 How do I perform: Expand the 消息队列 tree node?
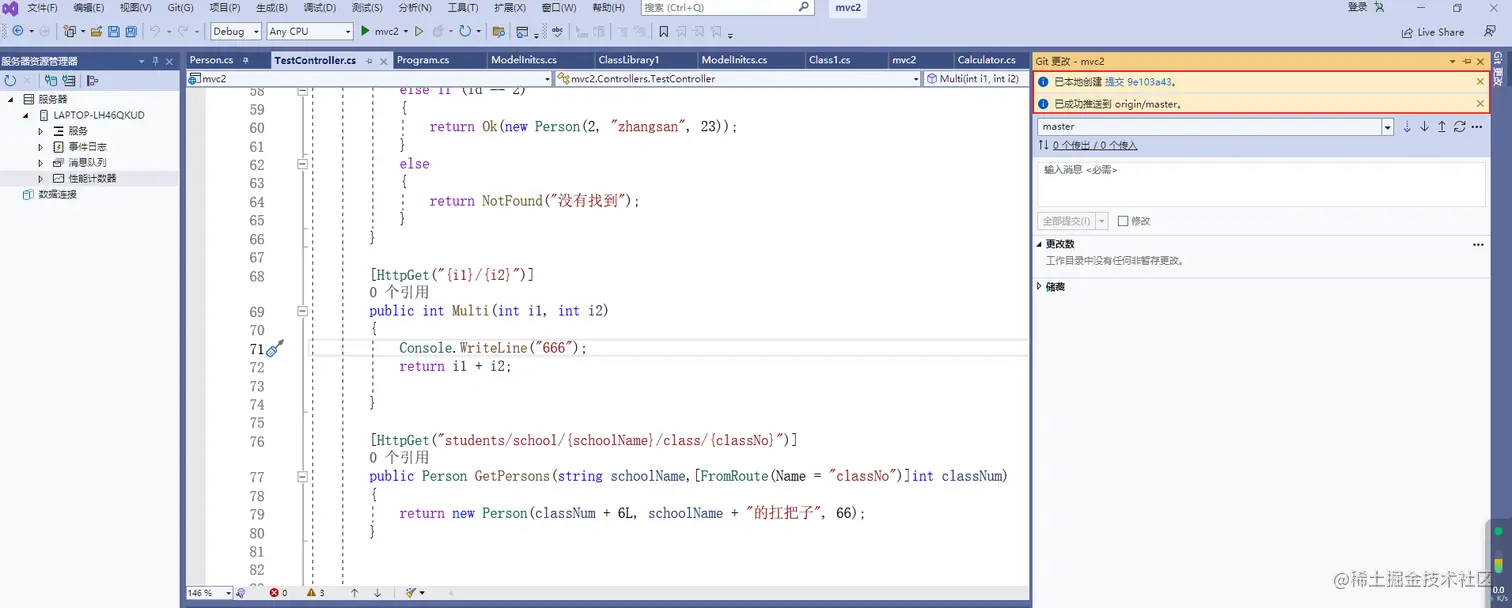[x=41, y=163]
